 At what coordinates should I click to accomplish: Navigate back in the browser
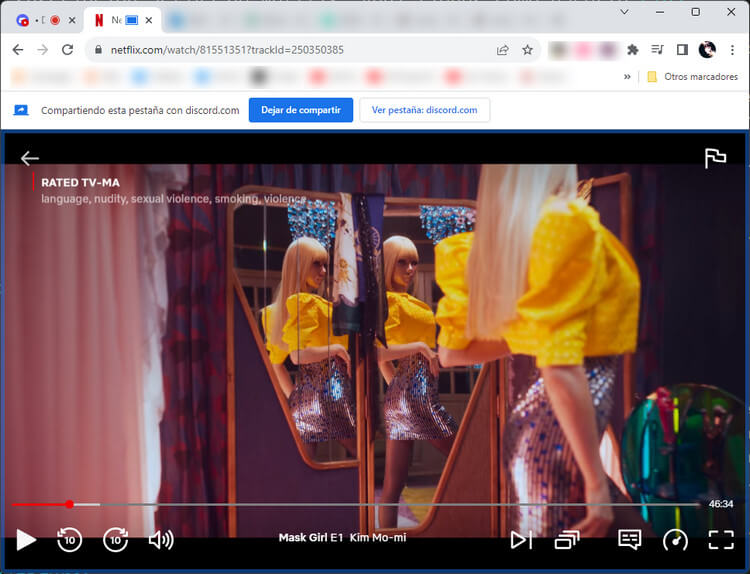point(18,50)
